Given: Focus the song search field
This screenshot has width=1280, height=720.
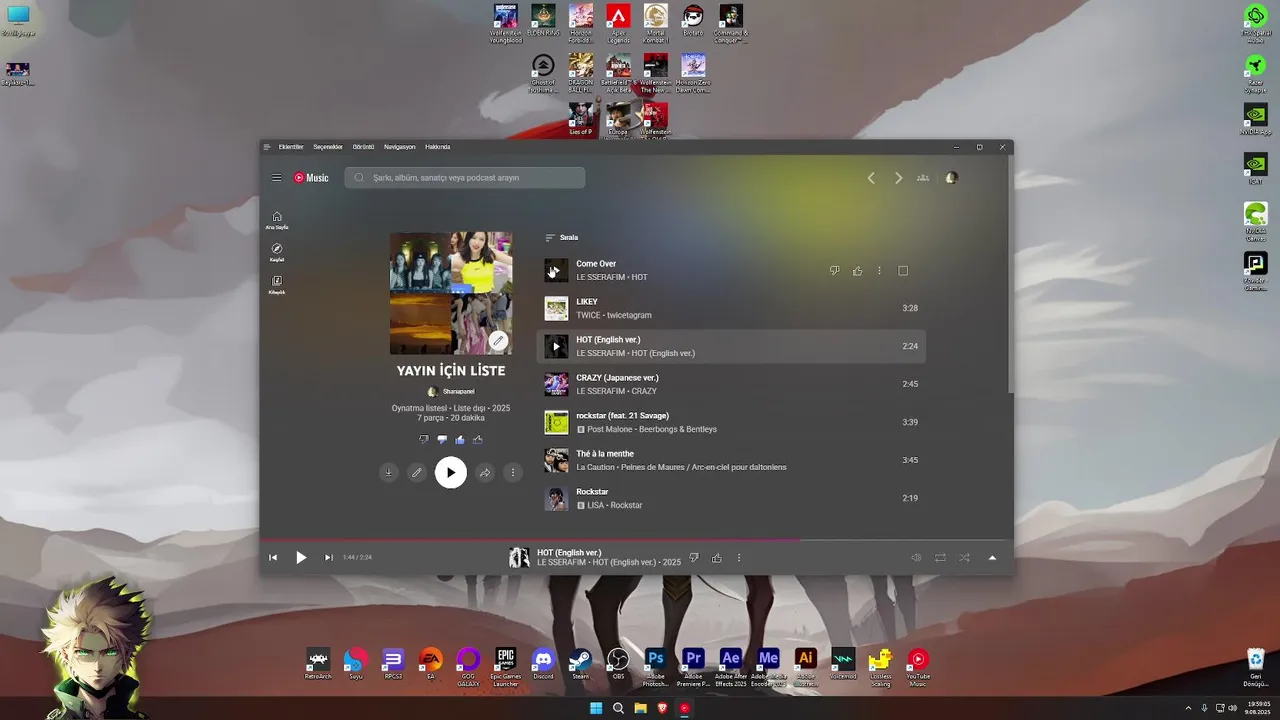Looking at the screenshot, I should (x=465, y=178).
